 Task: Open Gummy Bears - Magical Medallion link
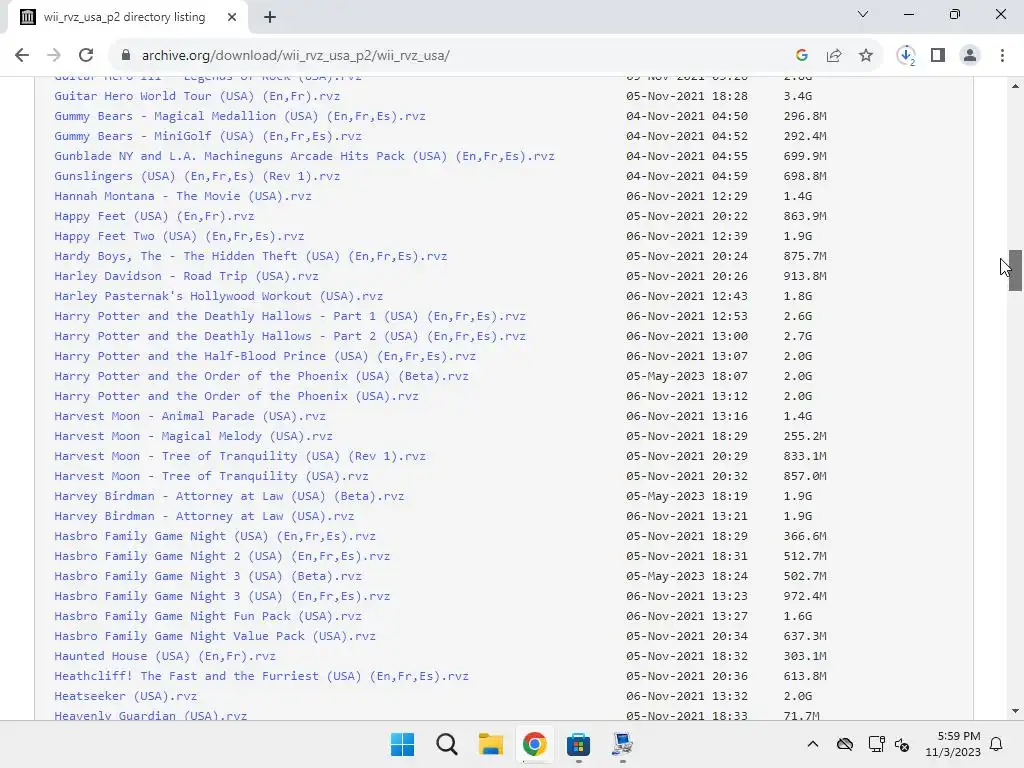(x=240, y=116)
